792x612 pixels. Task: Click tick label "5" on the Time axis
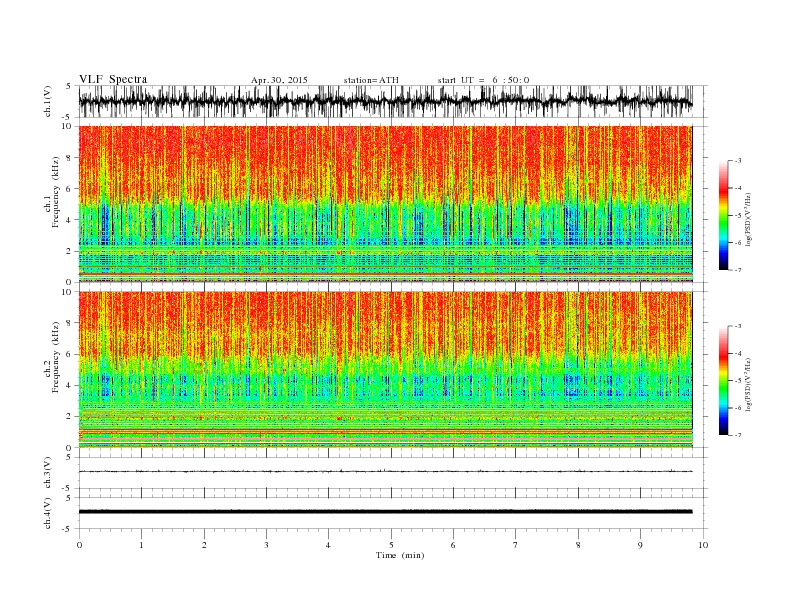[391, 545]
